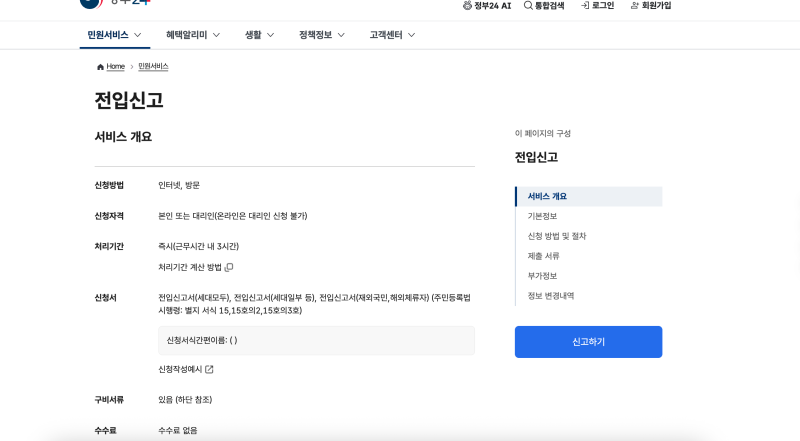Click the 통합검색 magnifier icon
The image size is (800, 441).
pyautogui.click(x=528, y=6)
